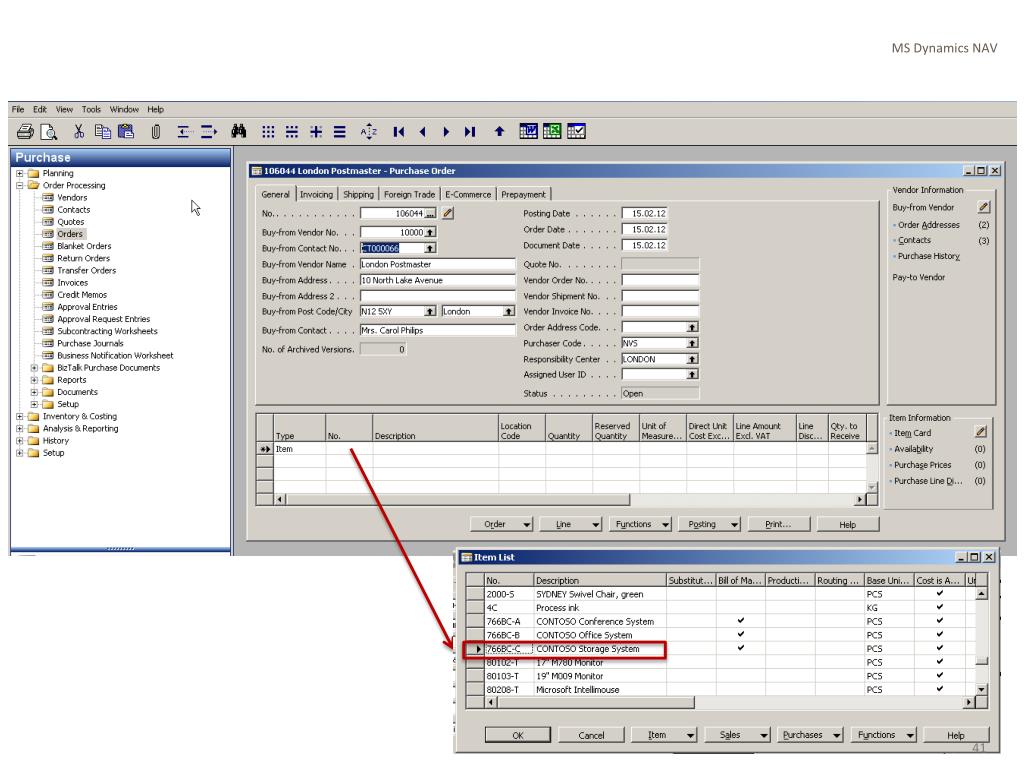1024x768 pixels.
Task: Click the Vendors icon in navigation tree
Action: click(48, 197)
